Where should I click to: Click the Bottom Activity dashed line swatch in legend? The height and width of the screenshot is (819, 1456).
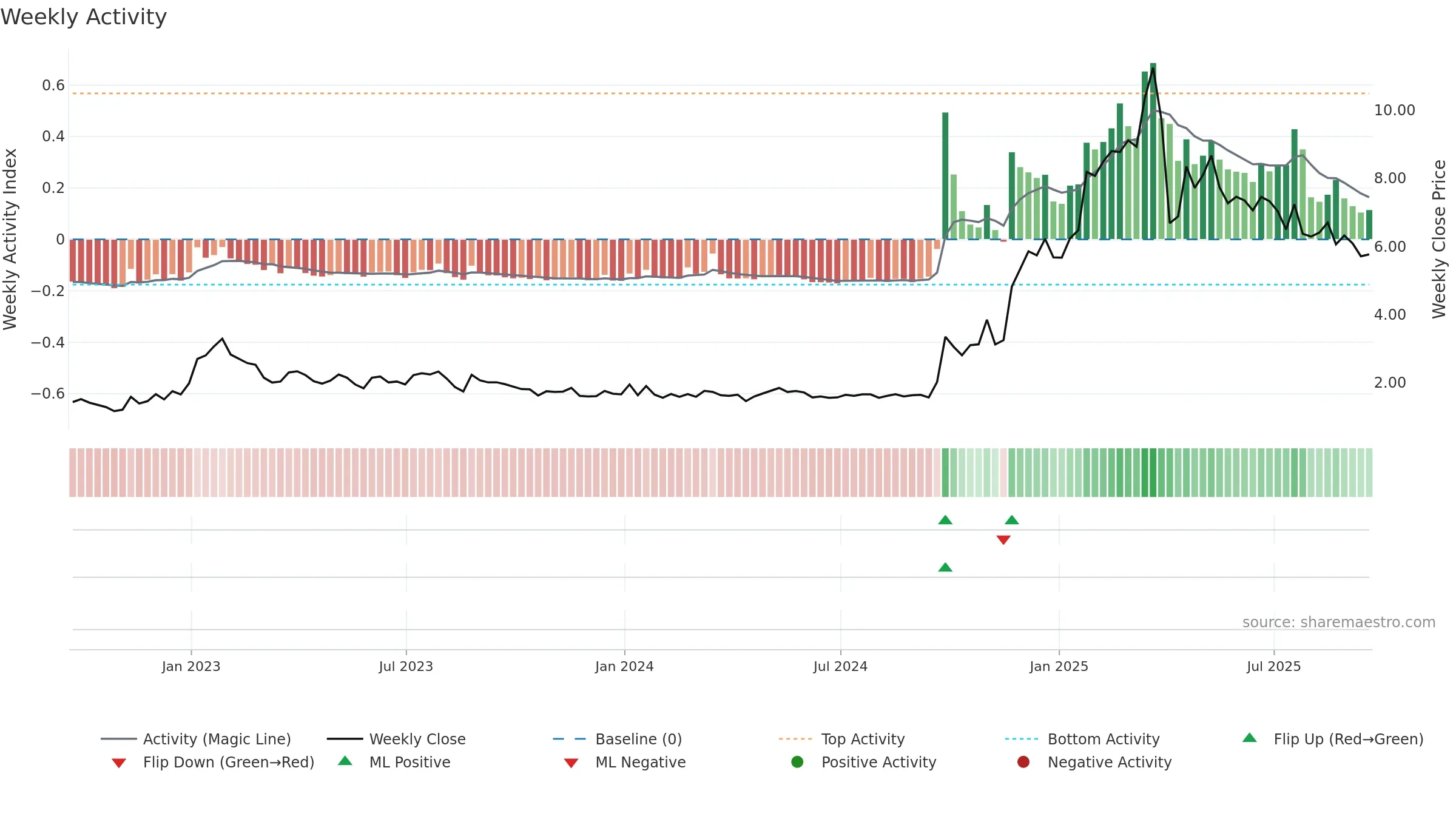[x=1022, y=739]
